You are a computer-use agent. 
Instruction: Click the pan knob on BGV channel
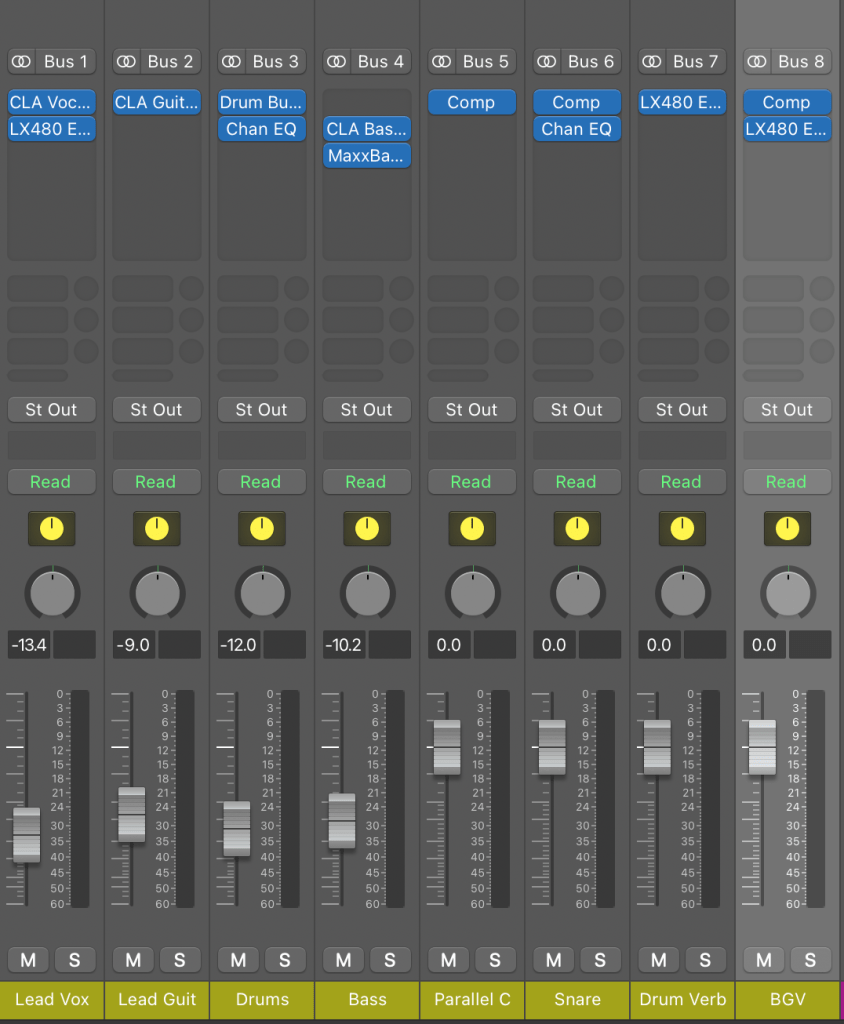tap(787, 593)
